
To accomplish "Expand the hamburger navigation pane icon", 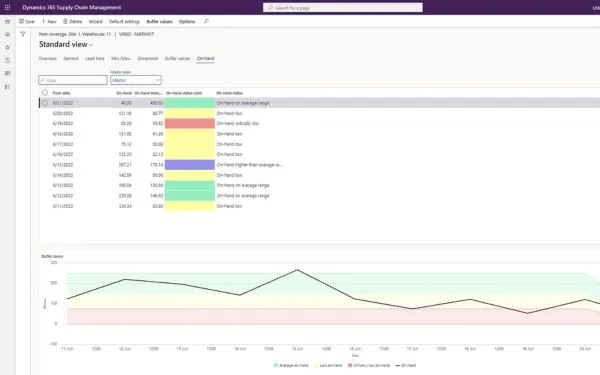I will [x=7, y=22].
